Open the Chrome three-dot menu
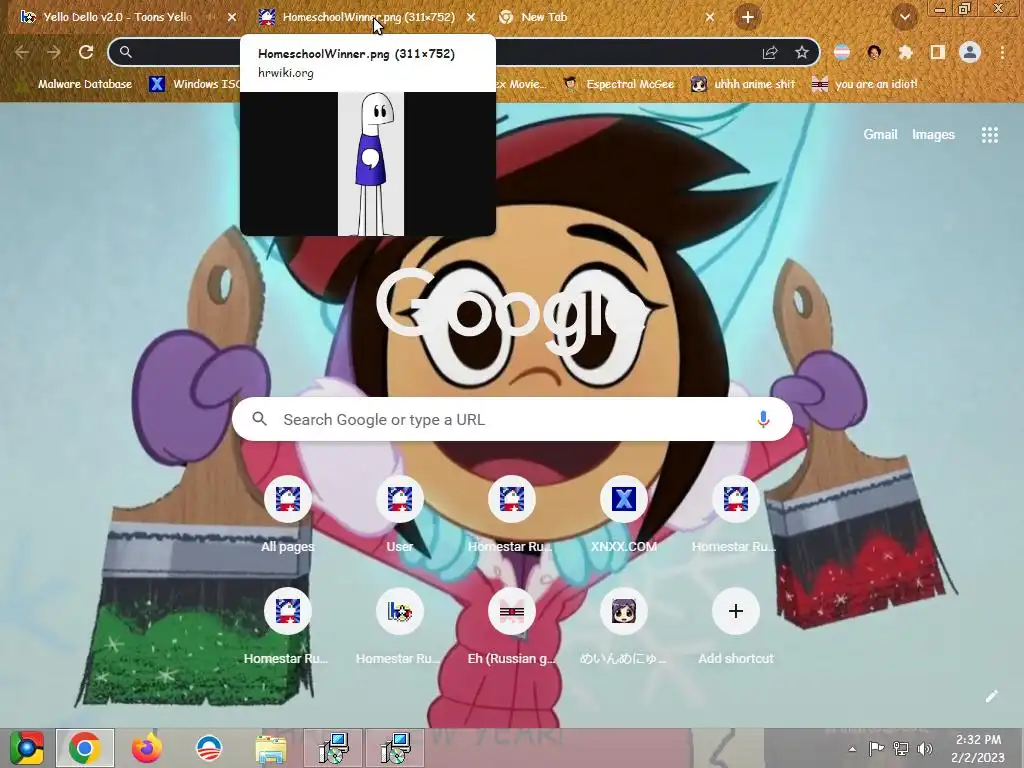 (x=1002, y=52)
